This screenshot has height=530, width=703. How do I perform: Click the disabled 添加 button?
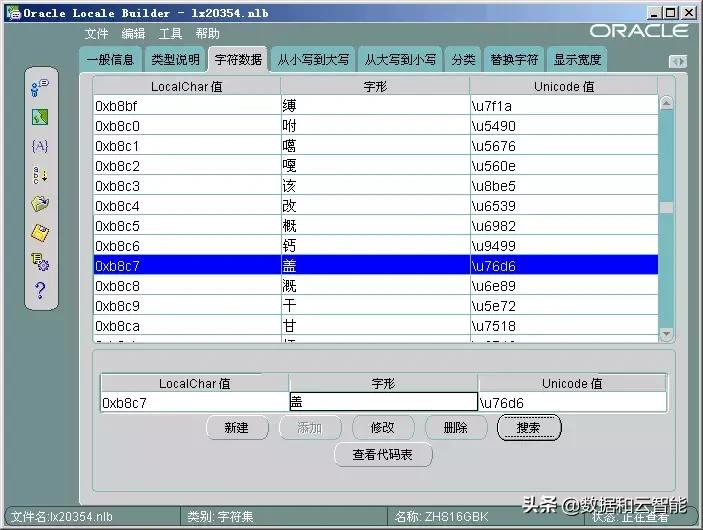(310, 428)
